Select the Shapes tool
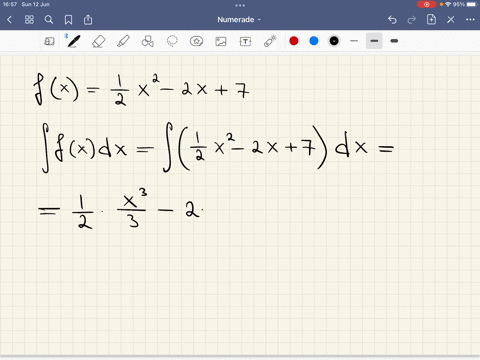 [148, 41]
